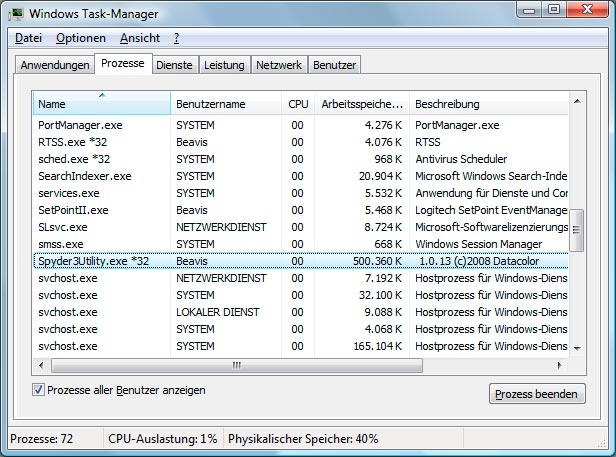
Task: Click the vertical scrollbar thumb
Action: tap(576, 230)
